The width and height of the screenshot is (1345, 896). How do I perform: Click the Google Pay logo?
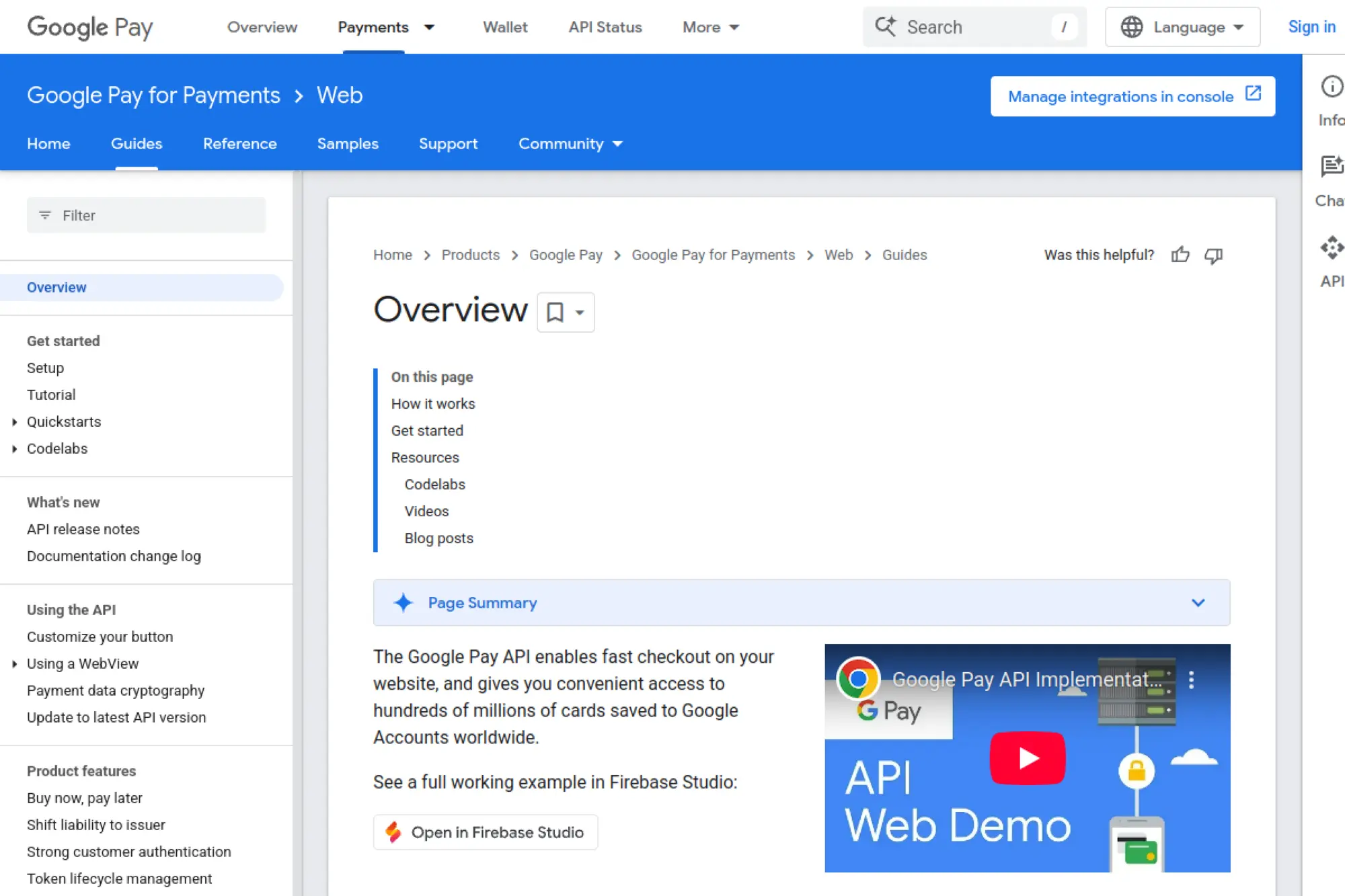coord(90,27)
